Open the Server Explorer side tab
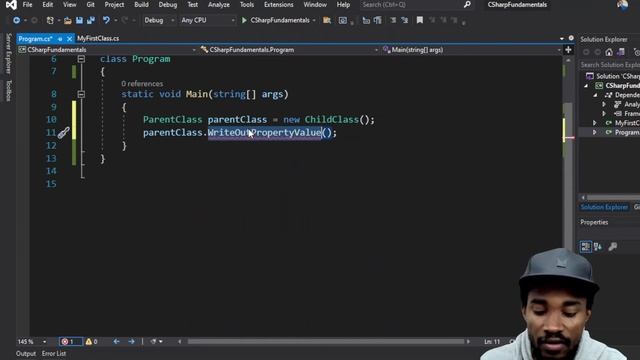The image size is (640, 360). (8, 53)
